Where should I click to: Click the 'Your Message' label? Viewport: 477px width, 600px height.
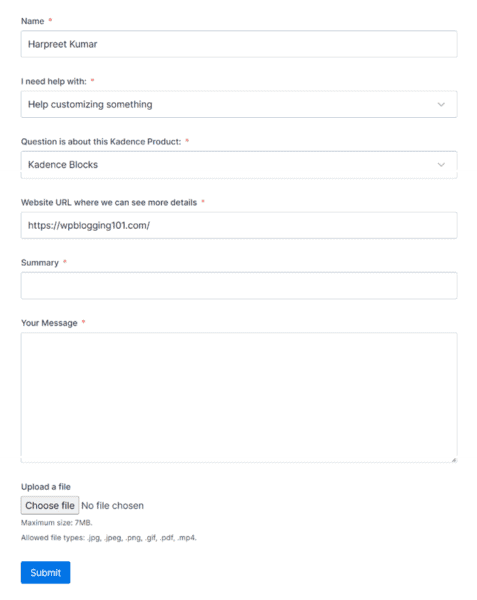point(49,323)
